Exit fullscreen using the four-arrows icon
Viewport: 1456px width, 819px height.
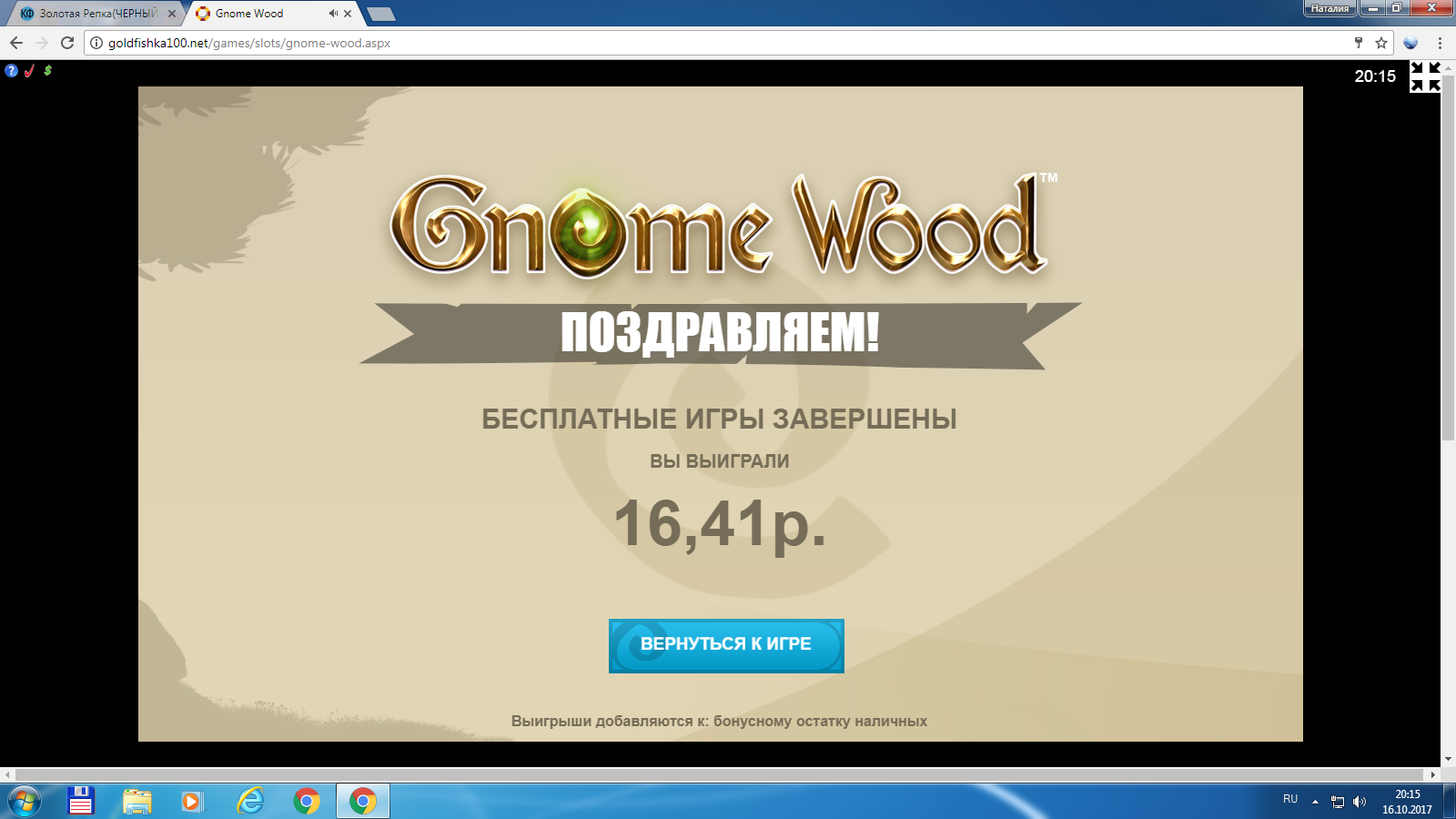(1425, 77)
